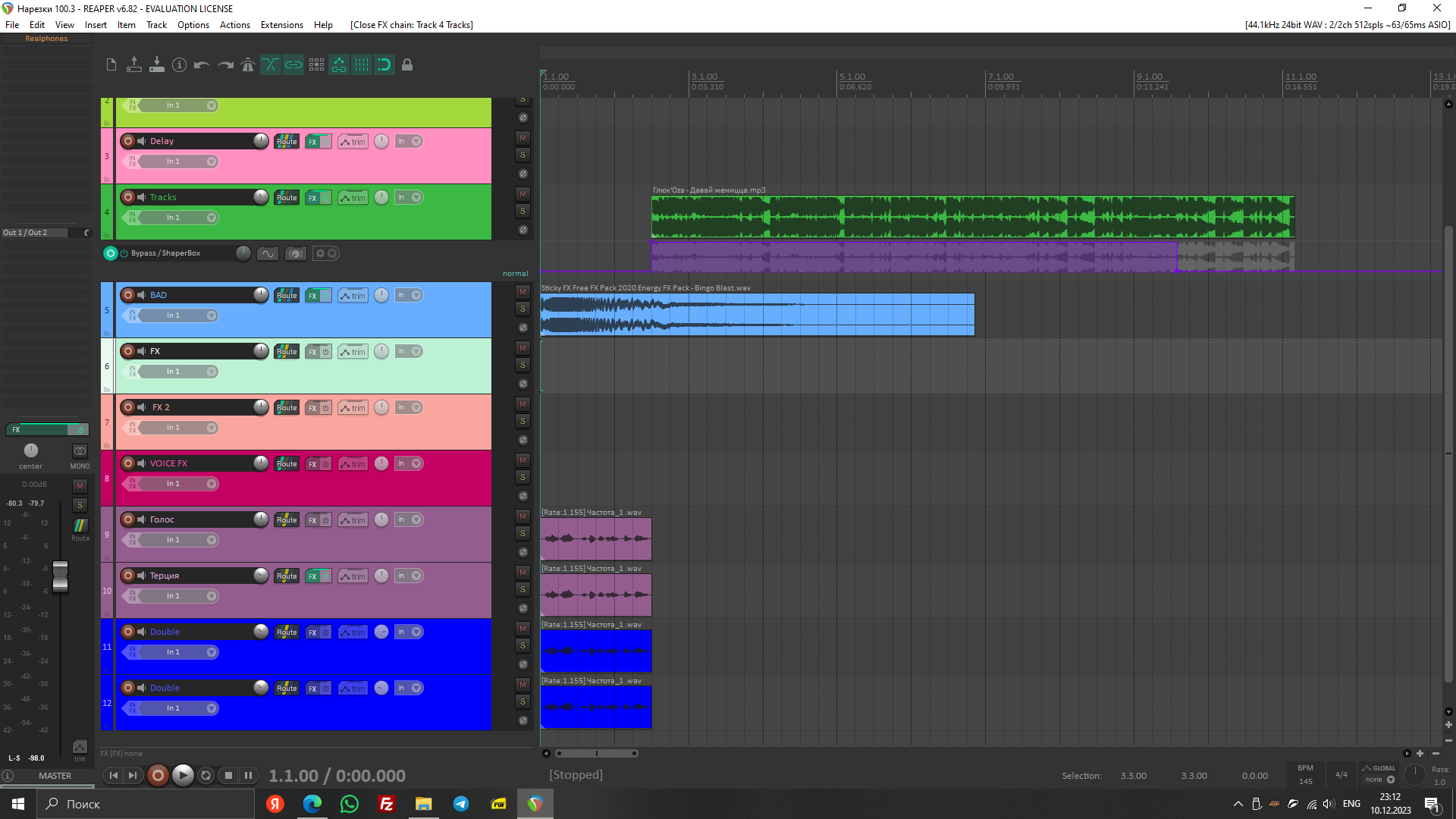Toggle the Bypass / ShaperBox envelope bypass

coord(124,253)
